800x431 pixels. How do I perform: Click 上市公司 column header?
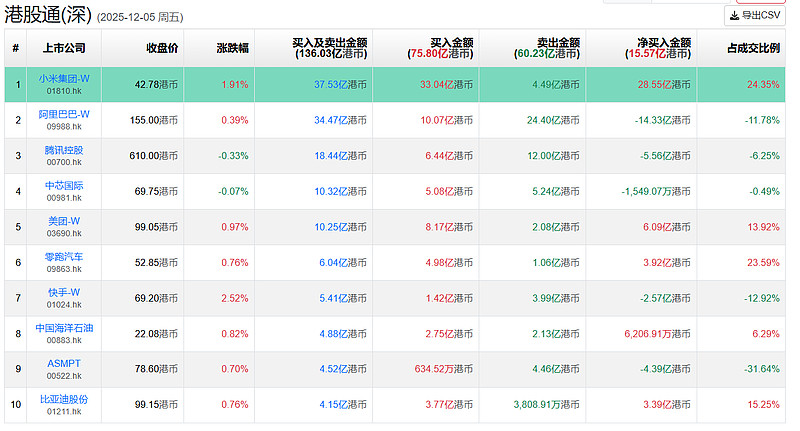point(64,47)
